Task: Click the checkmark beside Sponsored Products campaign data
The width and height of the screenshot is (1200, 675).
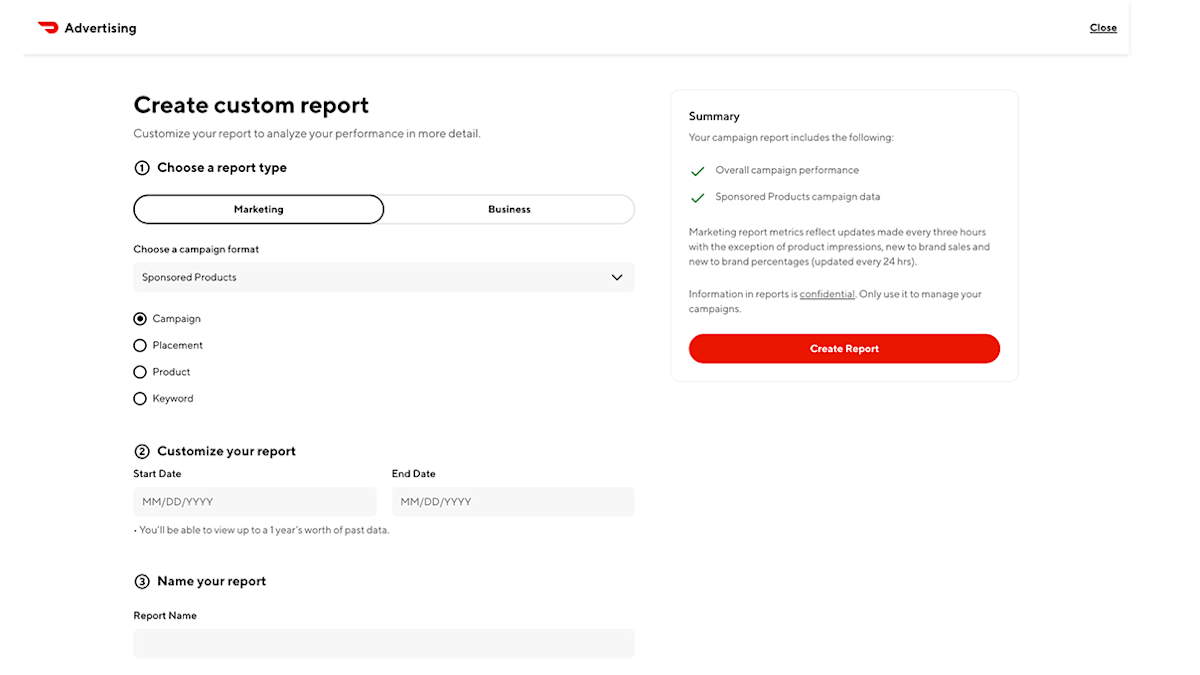Action: coord(697,197)
